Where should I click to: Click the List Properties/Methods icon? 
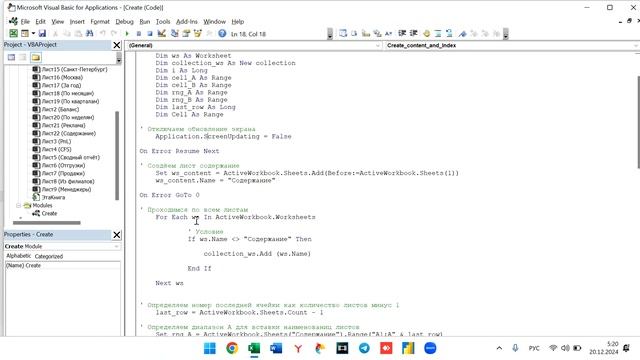343,33
